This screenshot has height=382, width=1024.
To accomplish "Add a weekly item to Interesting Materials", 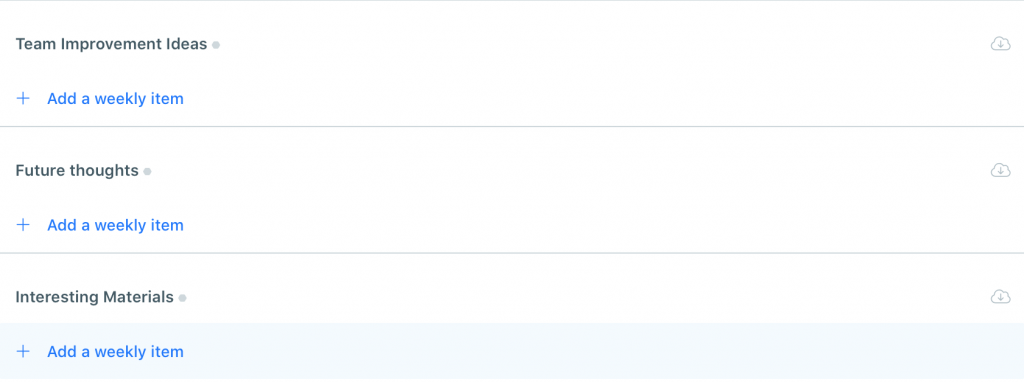I will point(116,351).
